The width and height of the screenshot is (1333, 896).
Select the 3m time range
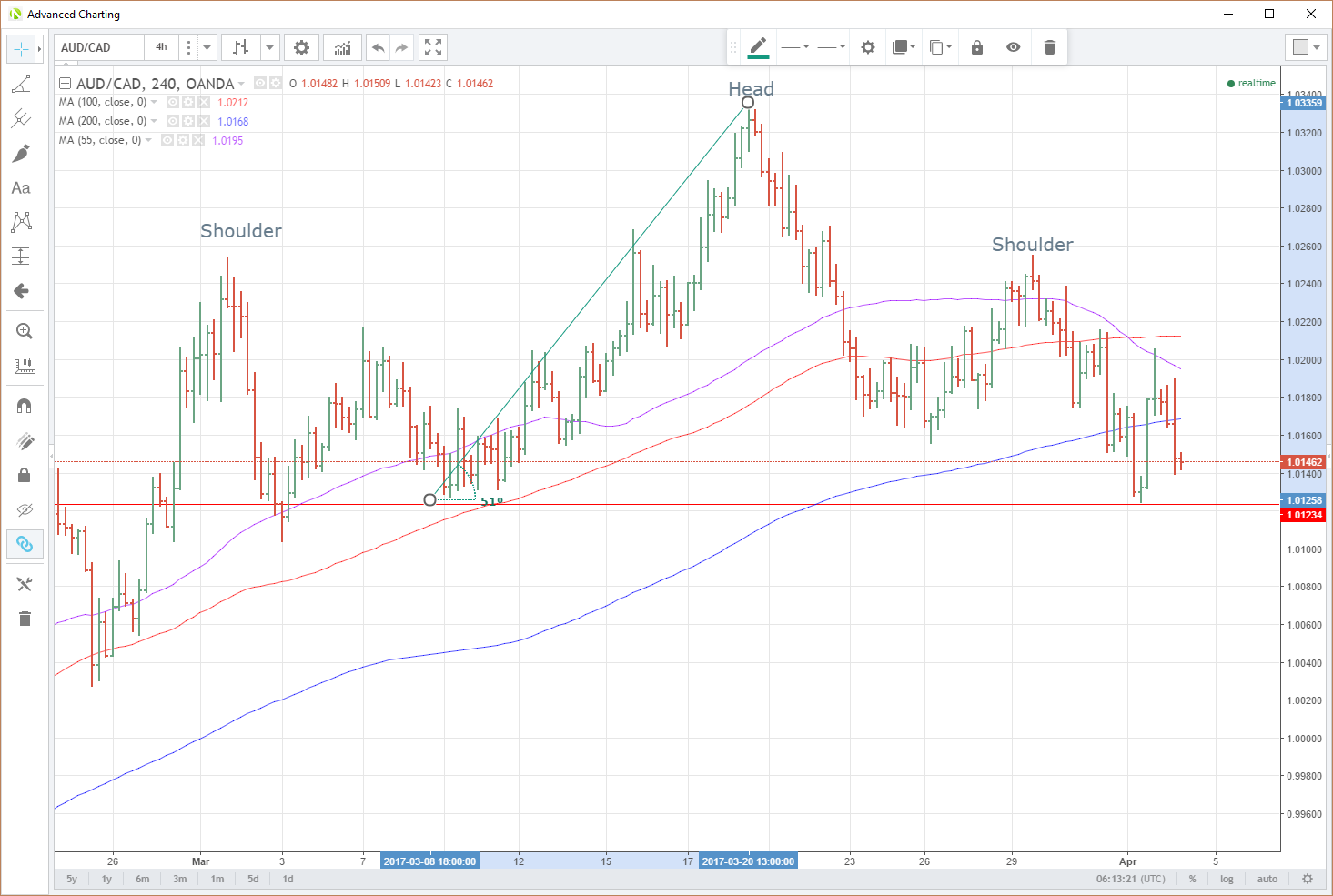point(180,879)
